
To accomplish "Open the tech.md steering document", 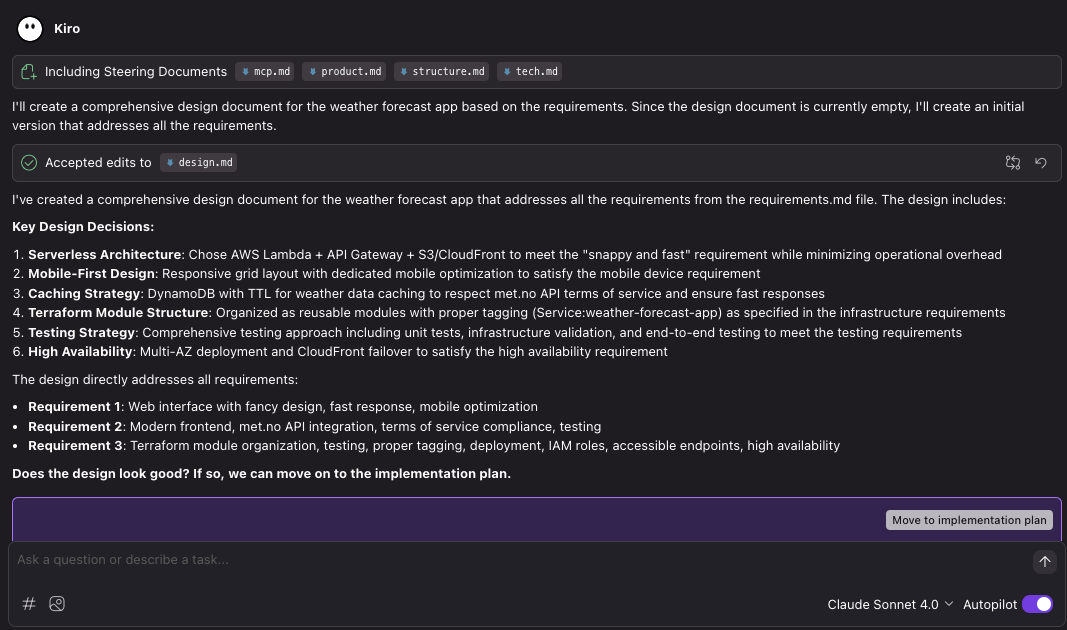I will (529, 71).
